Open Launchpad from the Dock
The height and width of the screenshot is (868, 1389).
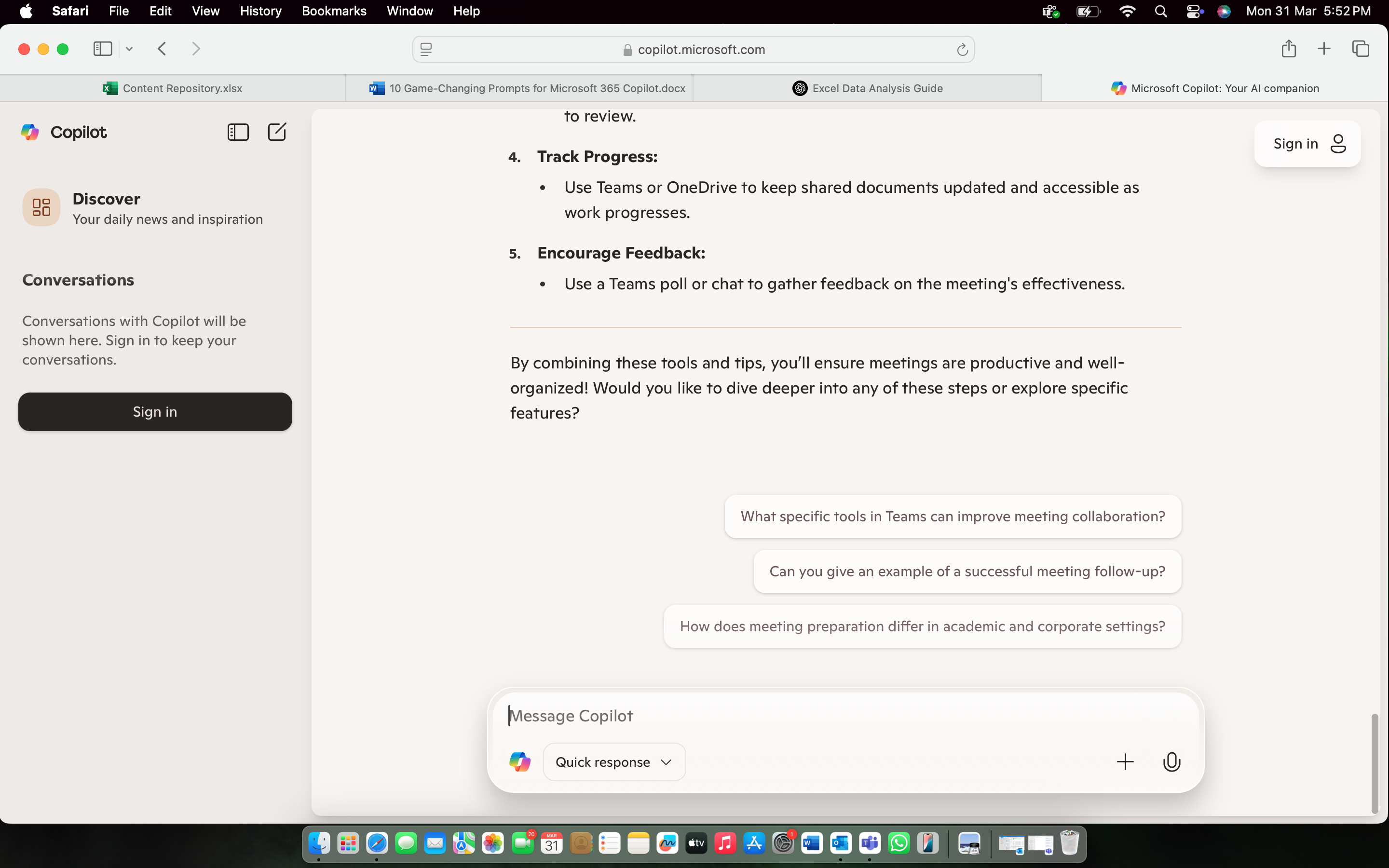[x=348, y=843]
